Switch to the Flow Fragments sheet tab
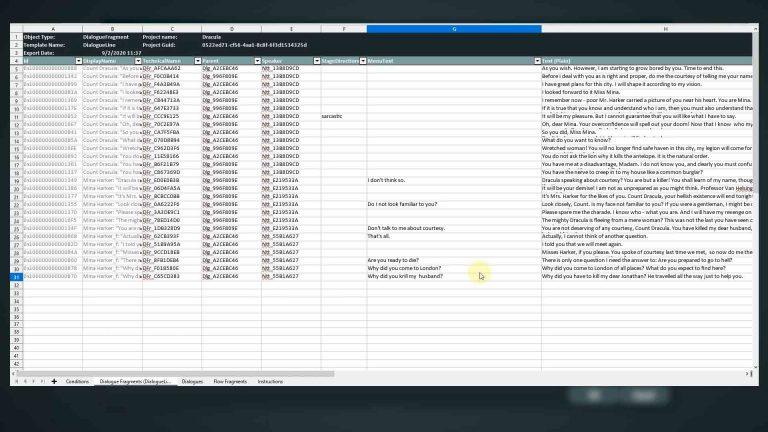The image size is (768, 432). click(x=230, y=381)
